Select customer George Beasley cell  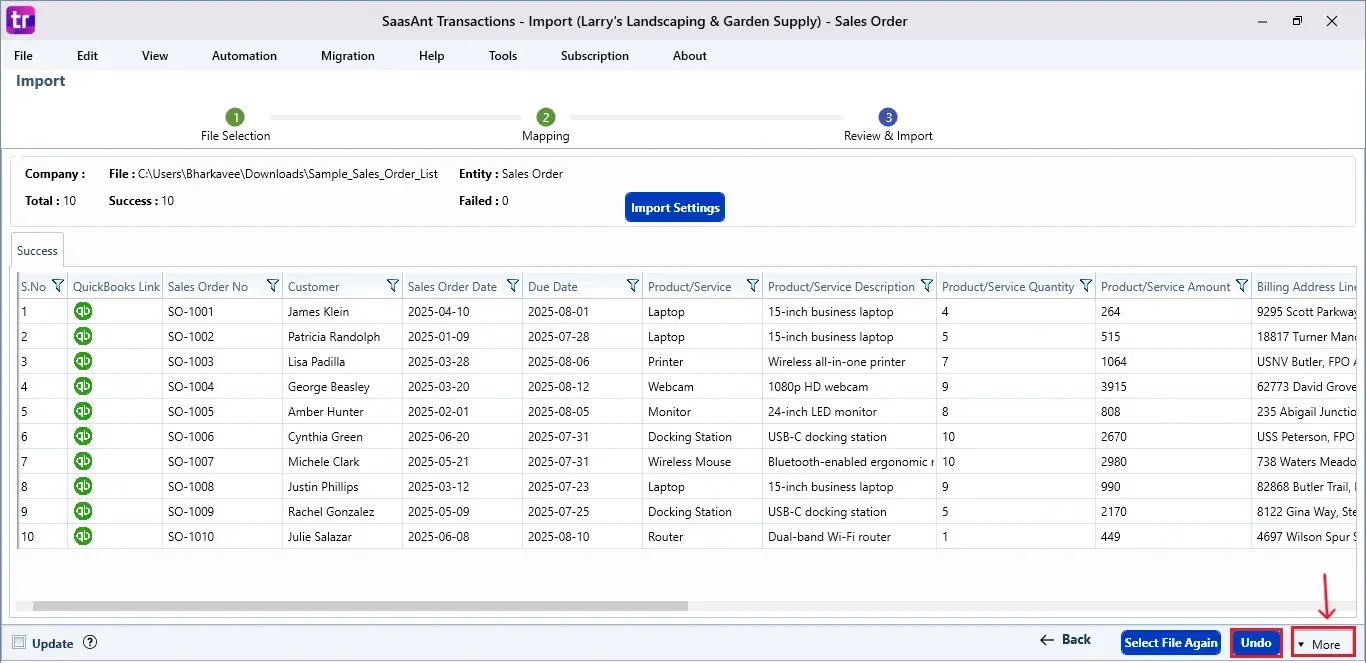(342, 387)
